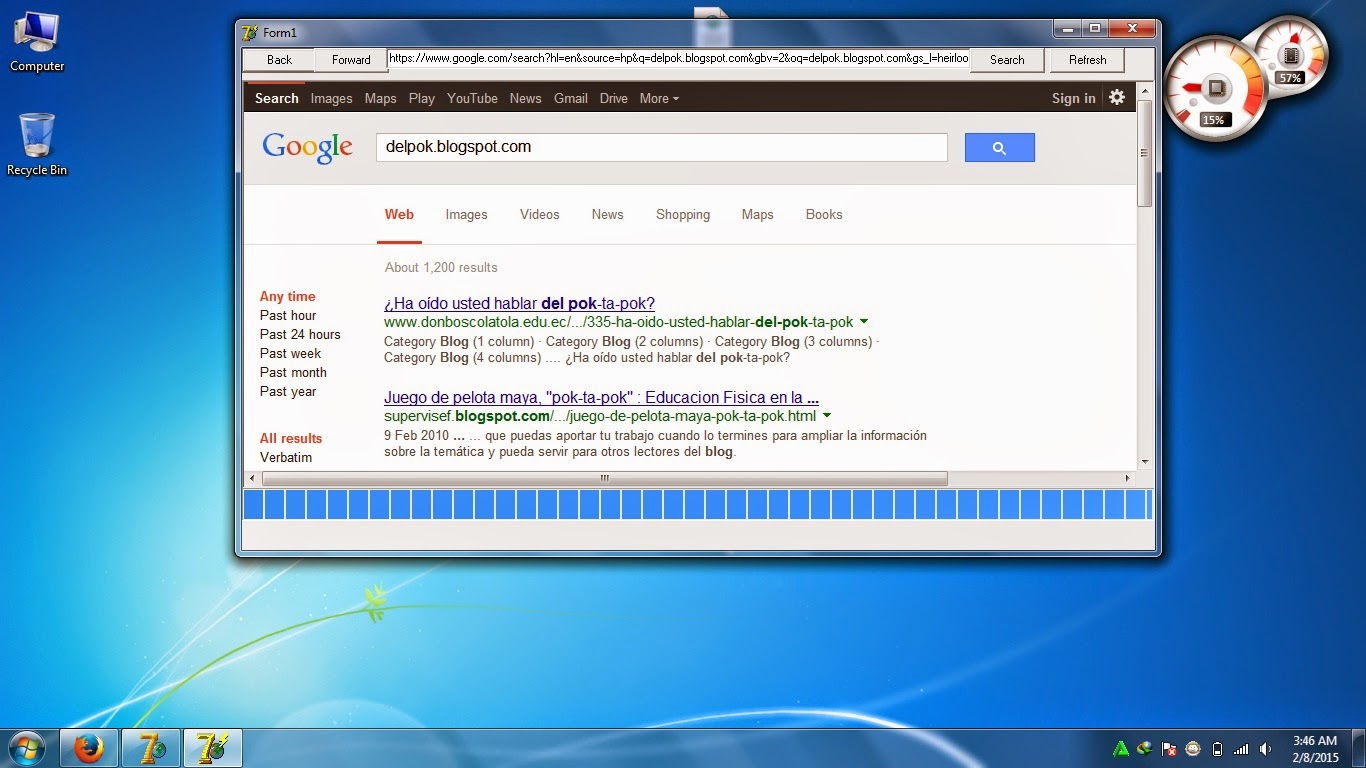Viewport: 1366px width, 768px height.
Task: Click the vertical page scrollbar thumb
Action: [1145, 153]
